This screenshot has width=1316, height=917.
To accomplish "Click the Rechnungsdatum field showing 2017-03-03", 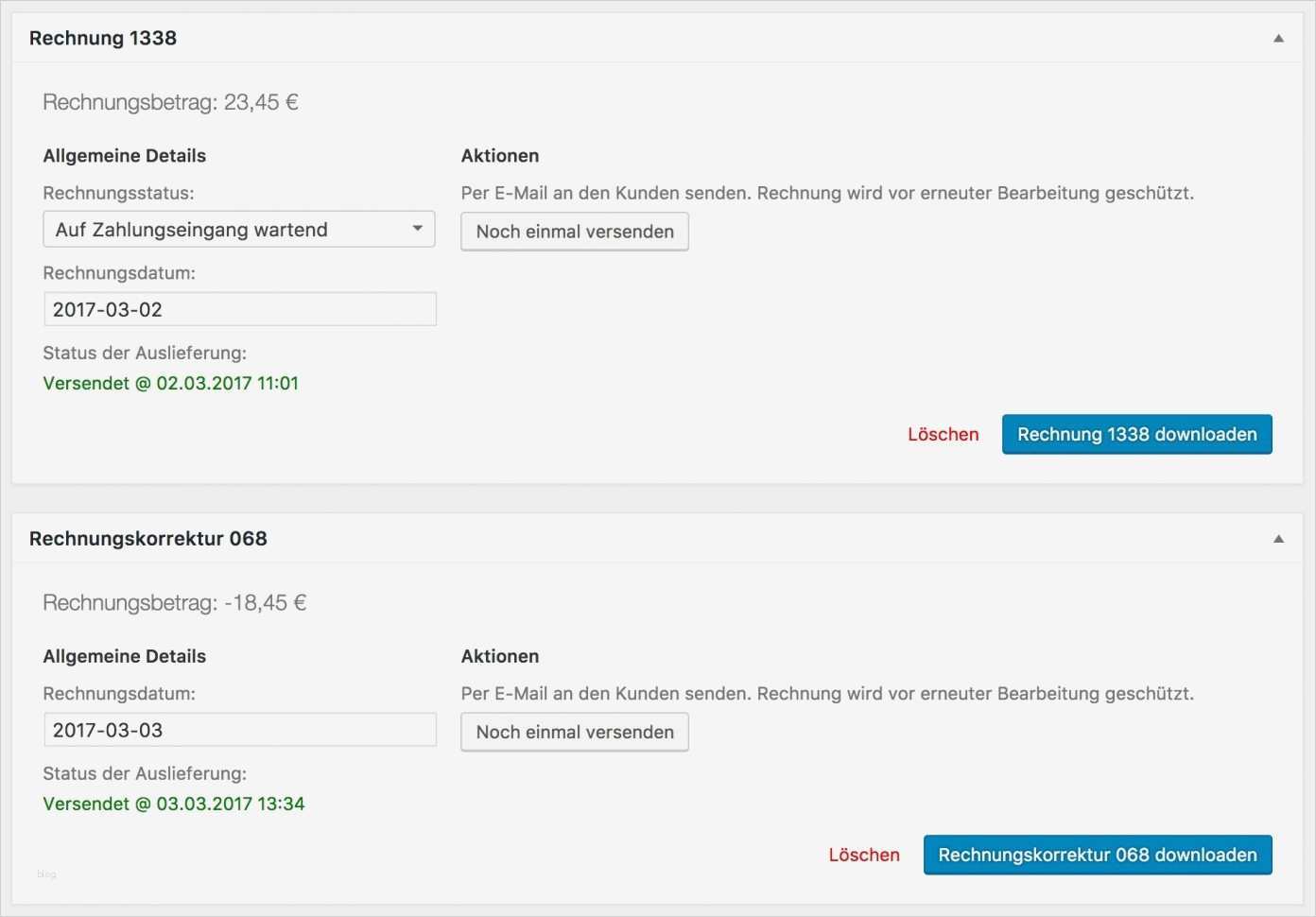I will pos(239,729).
